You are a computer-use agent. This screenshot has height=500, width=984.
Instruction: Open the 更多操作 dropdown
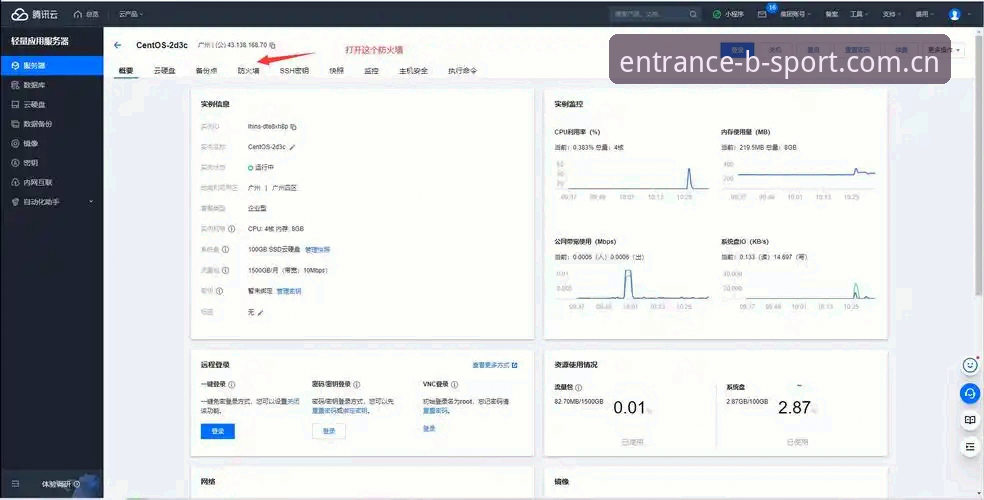943,50
